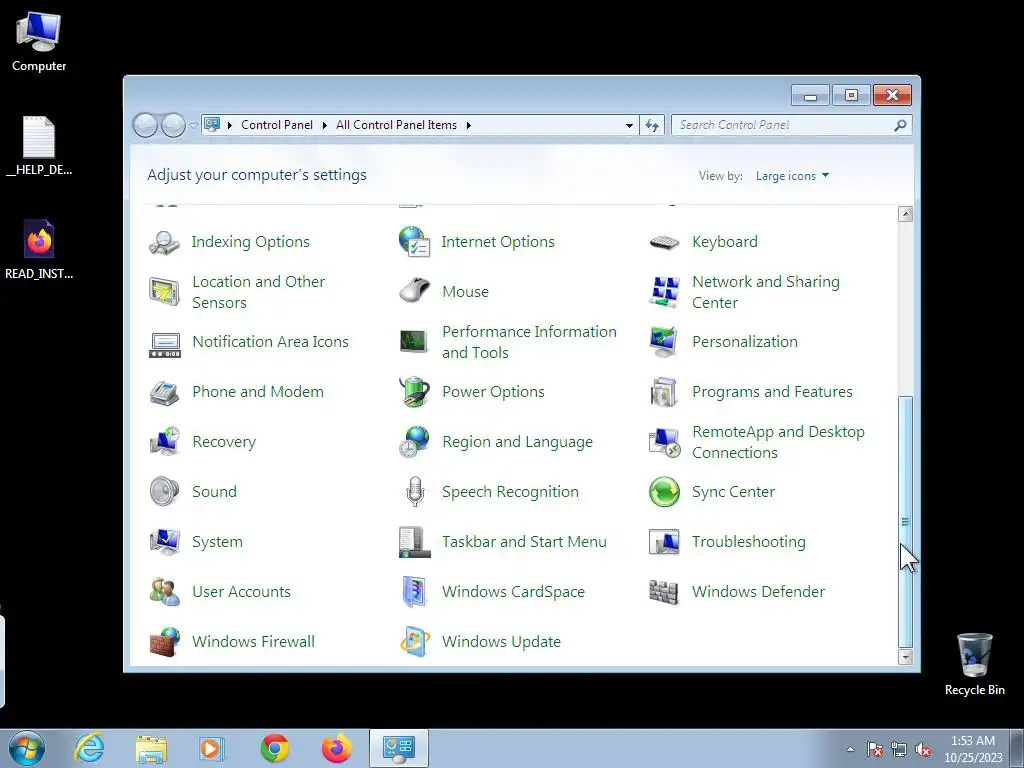Click the Windows Update text link

pyautogui.click(x=501, y=642)
